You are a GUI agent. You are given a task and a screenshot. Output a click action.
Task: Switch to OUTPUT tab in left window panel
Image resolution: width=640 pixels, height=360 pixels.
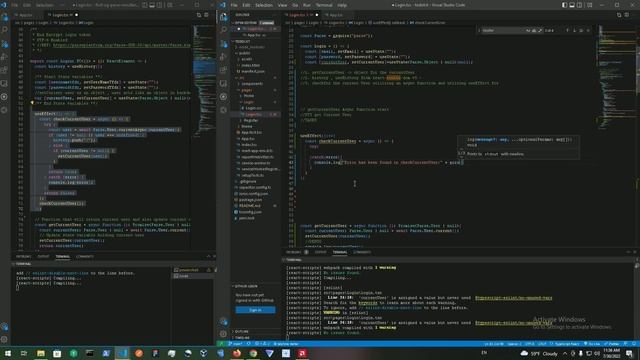43,257
